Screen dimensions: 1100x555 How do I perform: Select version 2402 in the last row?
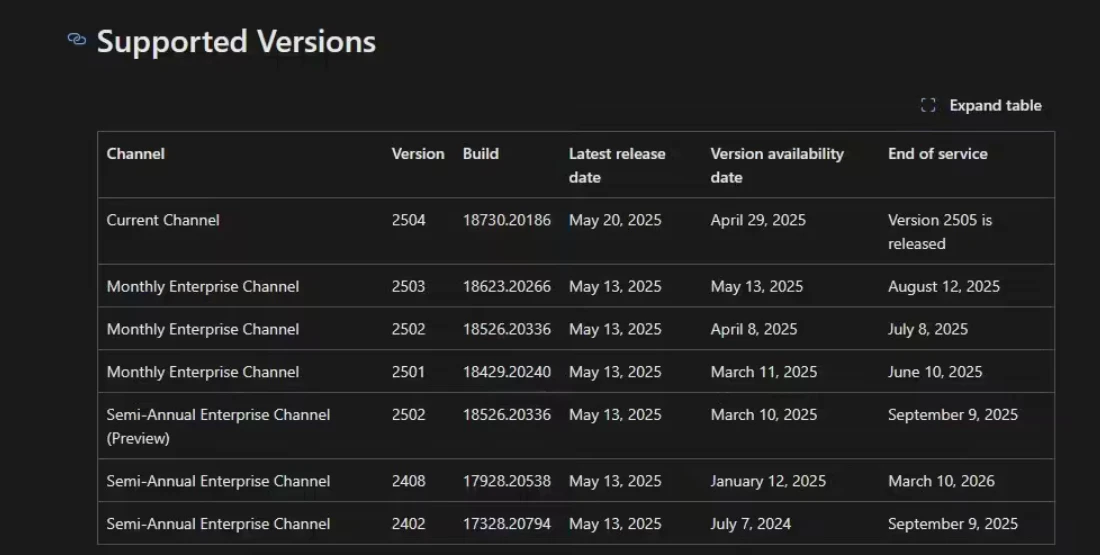coord(408,524)
